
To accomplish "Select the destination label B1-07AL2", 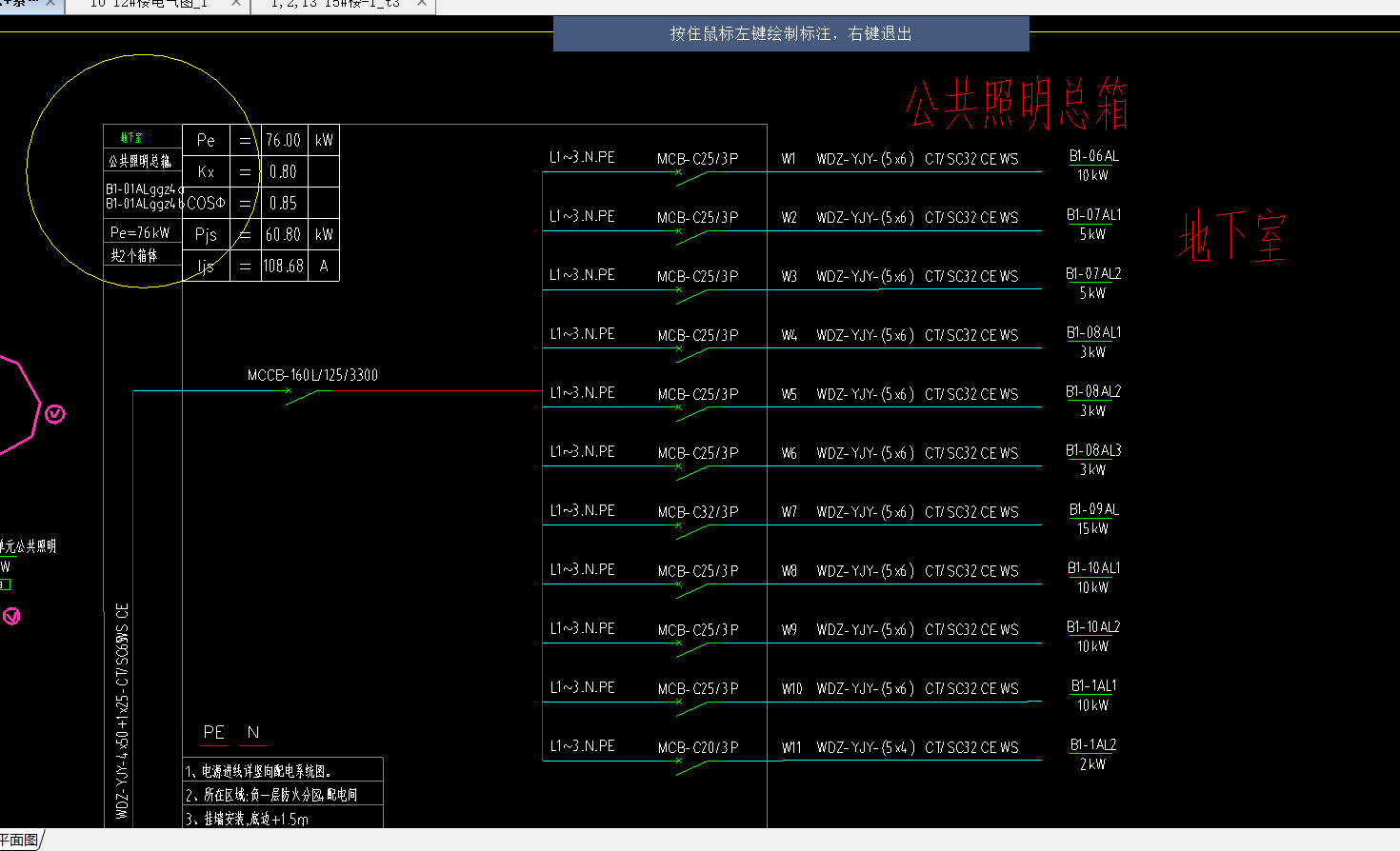I will (1093, 274).
